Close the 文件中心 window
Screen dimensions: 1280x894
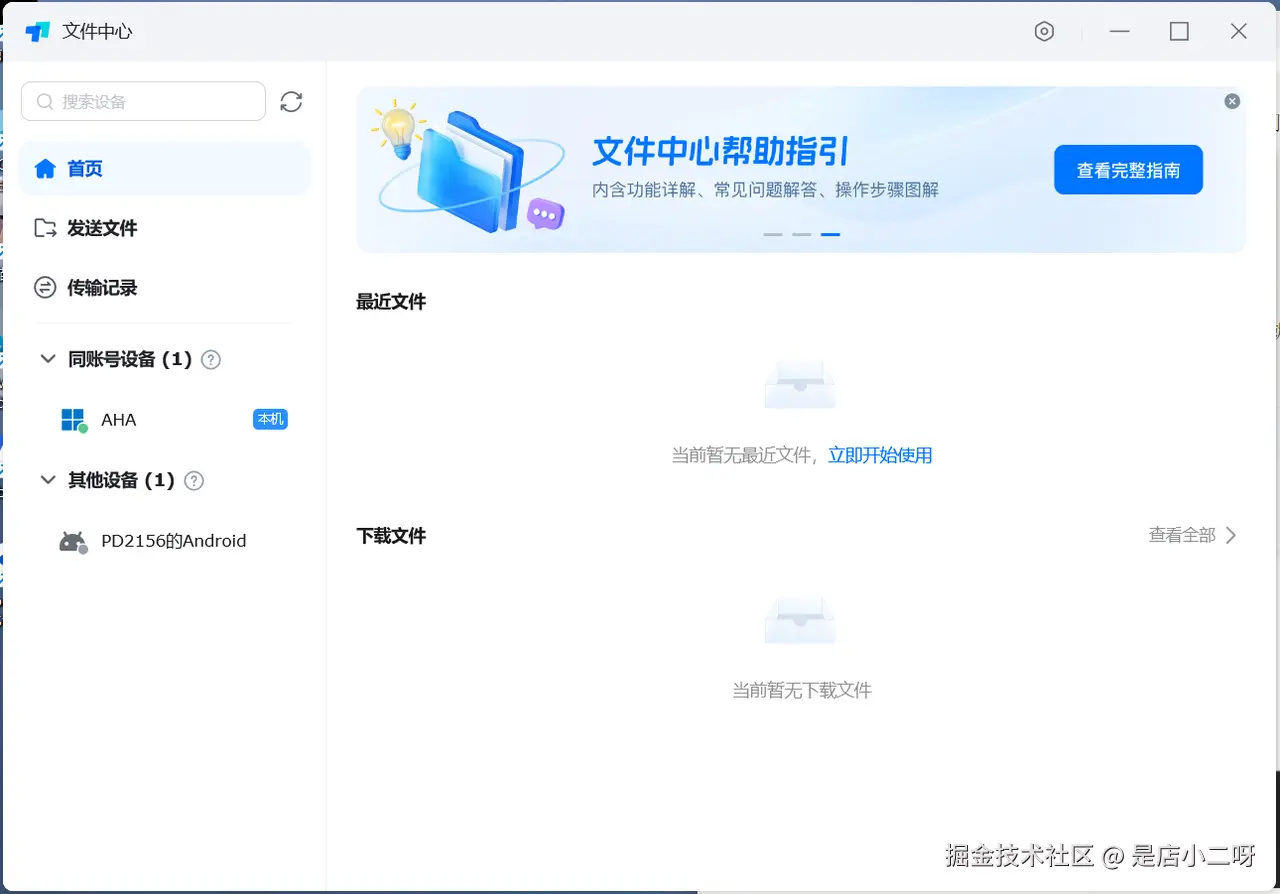pyautogui.click(x=1239, y=32)
